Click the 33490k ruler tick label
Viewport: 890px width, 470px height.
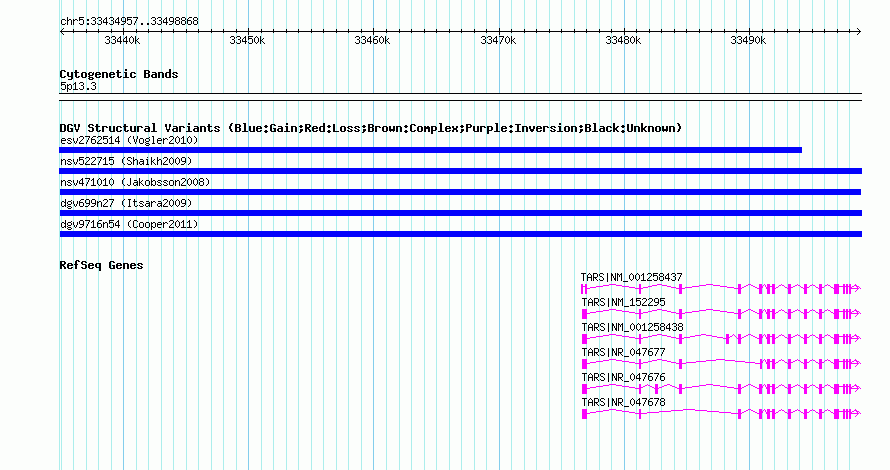coord(748,40)
